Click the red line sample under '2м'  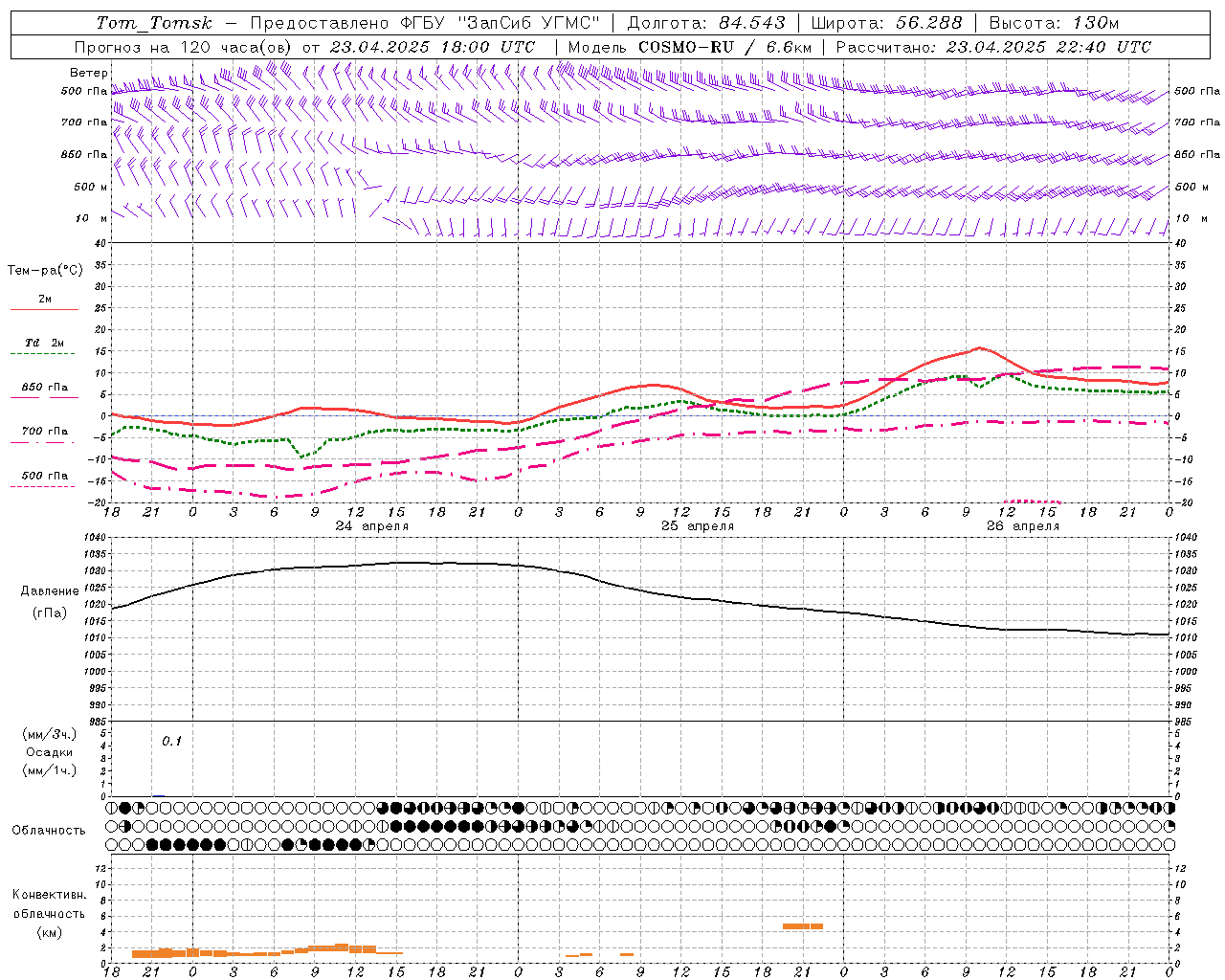click(44, 309)
